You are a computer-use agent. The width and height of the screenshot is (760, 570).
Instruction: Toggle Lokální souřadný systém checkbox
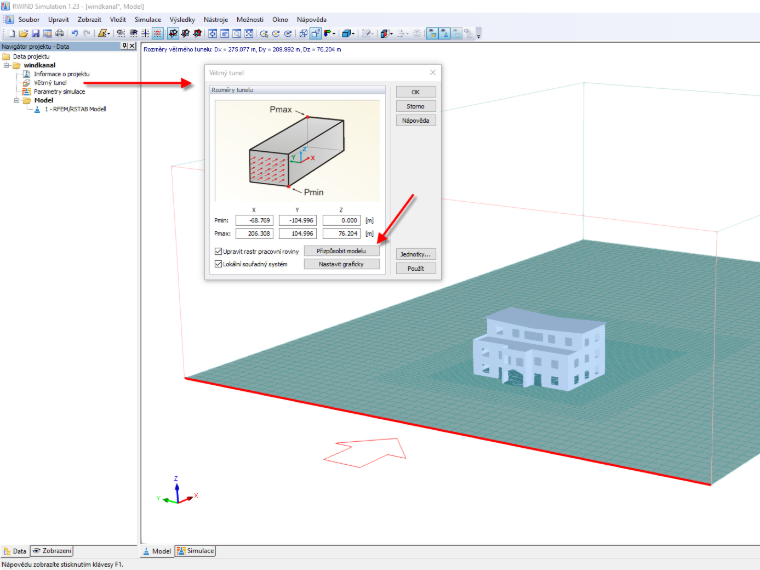pos(218,264)
